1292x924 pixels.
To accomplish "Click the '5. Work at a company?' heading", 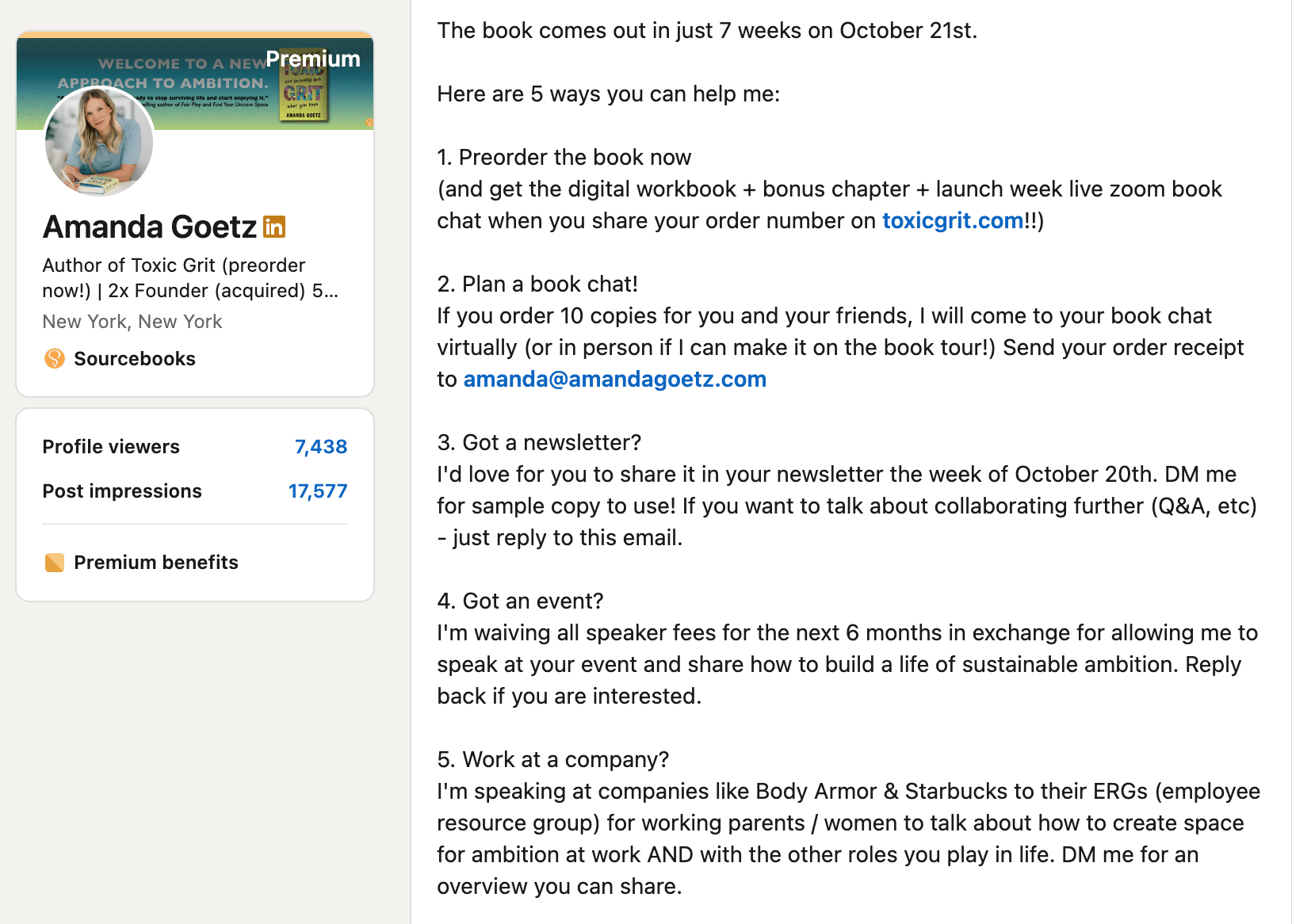I will coord(553,760).
